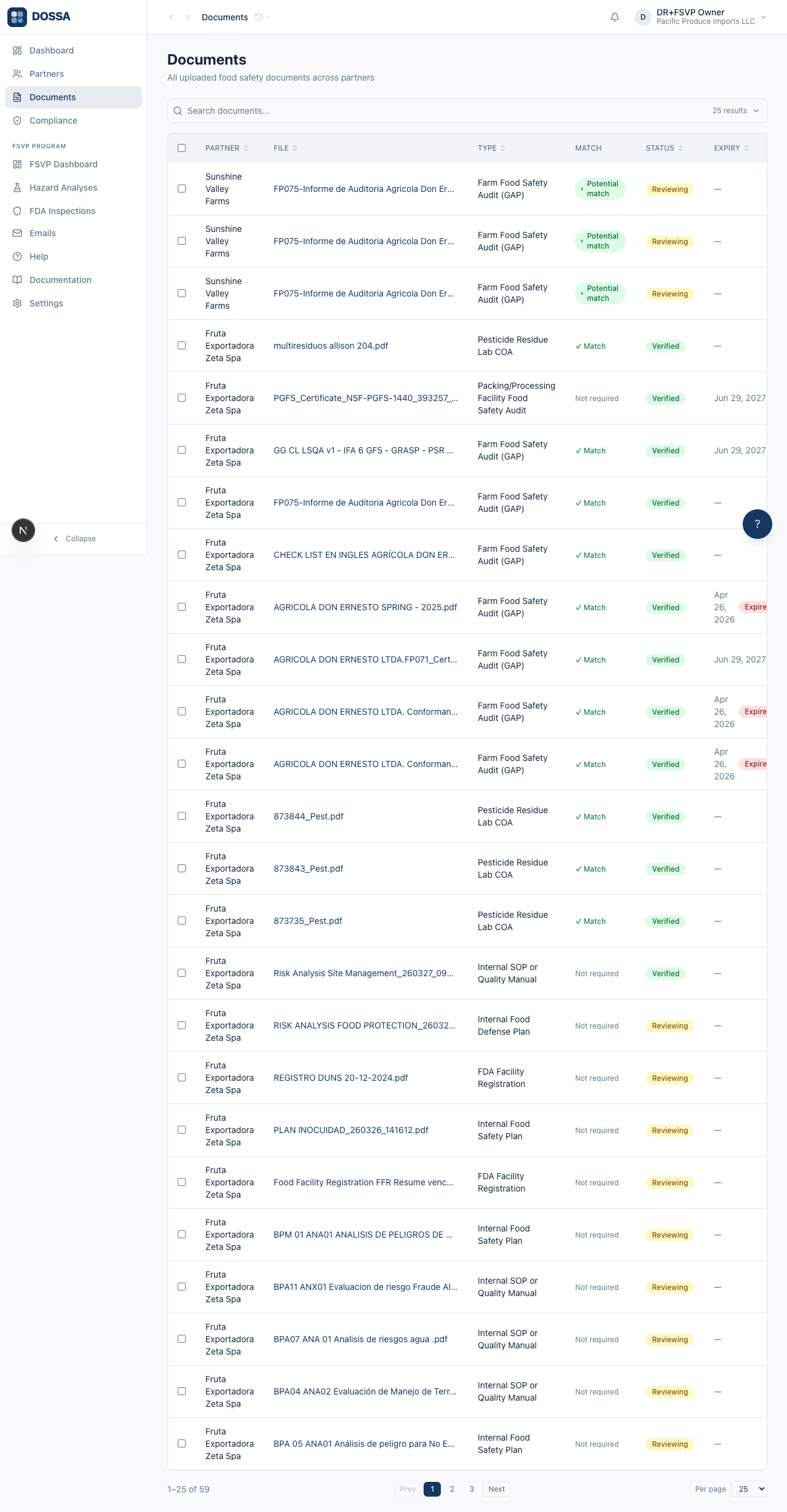This screenshot has width=787, height=1512.
Task: Open Dashboard in the sidebar
Action: (73, 50)
